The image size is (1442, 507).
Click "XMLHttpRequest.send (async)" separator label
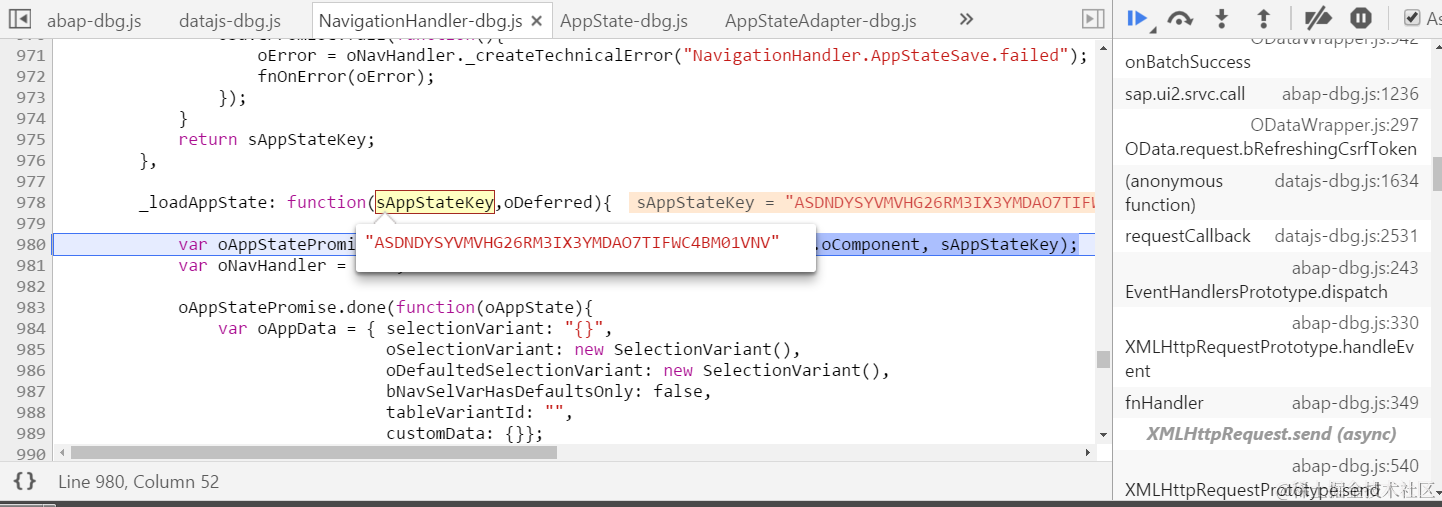1270,434
